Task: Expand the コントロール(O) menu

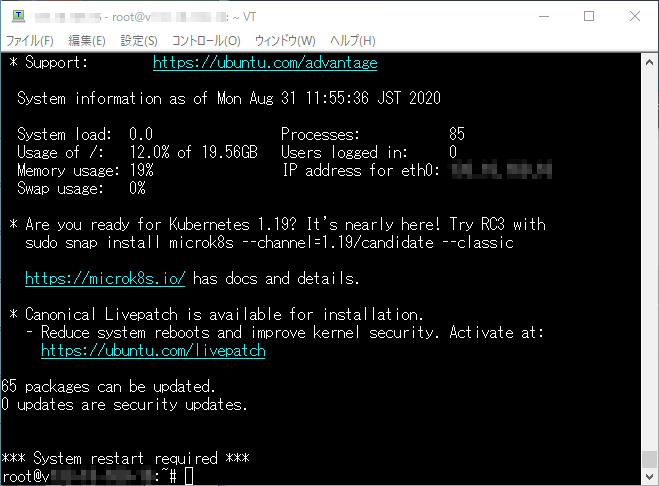Action: coord(206,41)
